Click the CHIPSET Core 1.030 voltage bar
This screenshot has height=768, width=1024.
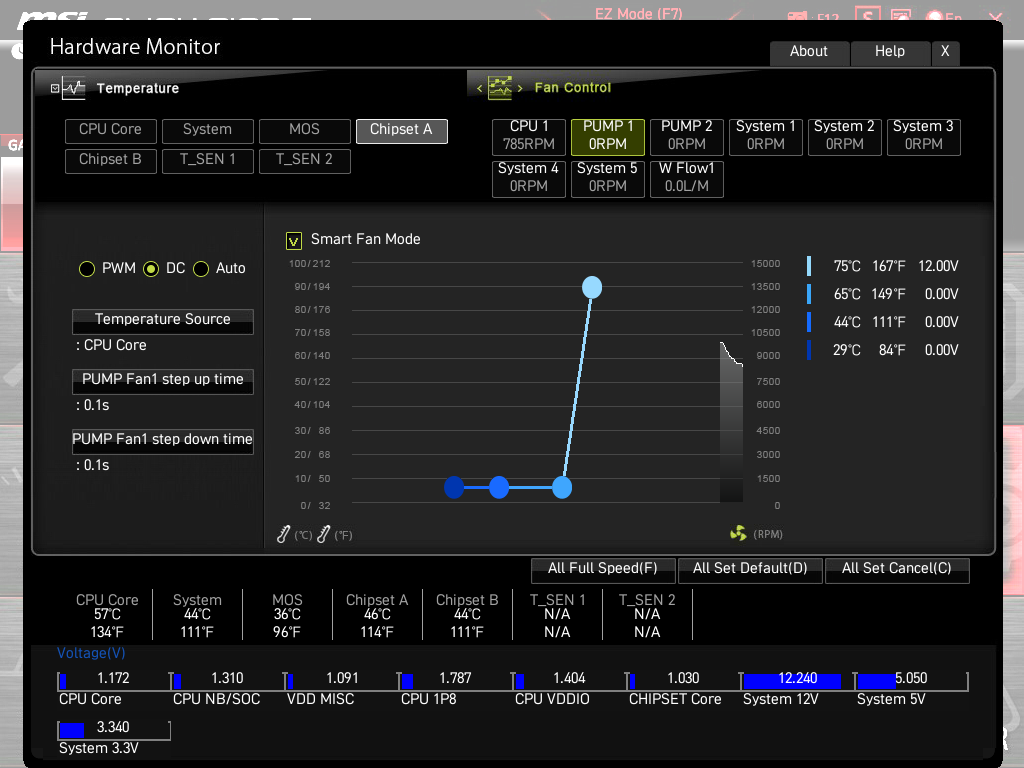[684, 680]
